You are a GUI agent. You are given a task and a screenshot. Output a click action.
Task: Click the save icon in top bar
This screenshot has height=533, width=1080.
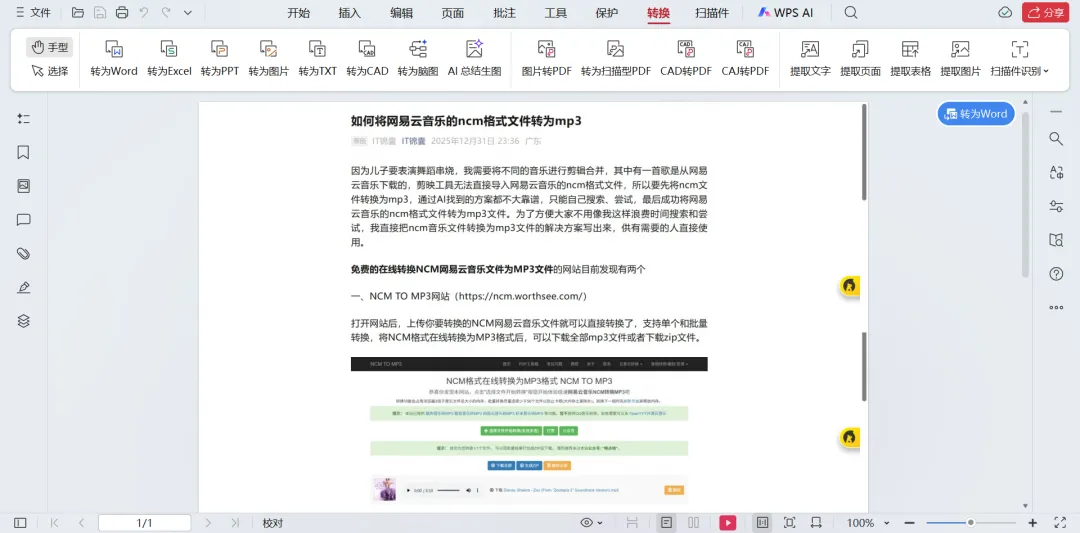tap(100, 12)
